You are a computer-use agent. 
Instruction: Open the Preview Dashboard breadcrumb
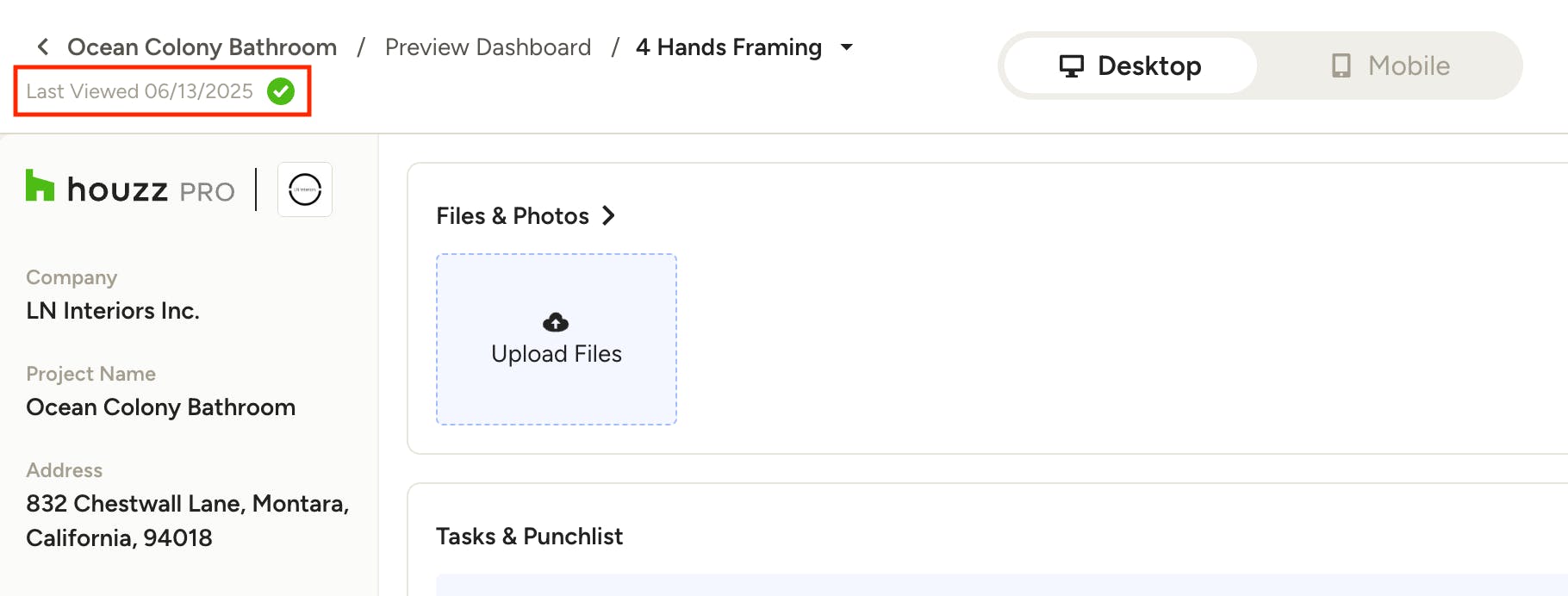[x=488, y=47]
